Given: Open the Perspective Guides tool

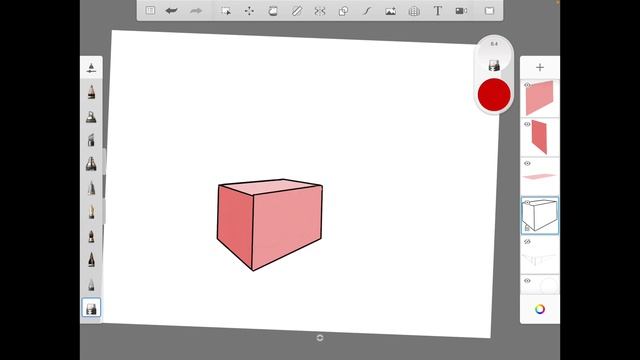Looking at the screenshot, I should pyautogui.click(x=414, y=11).
